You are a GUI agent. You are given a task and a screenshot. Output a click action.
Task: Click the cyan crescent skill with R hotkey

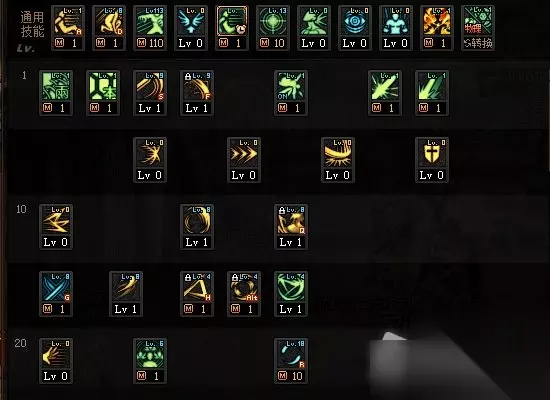(x=291, y=355)
